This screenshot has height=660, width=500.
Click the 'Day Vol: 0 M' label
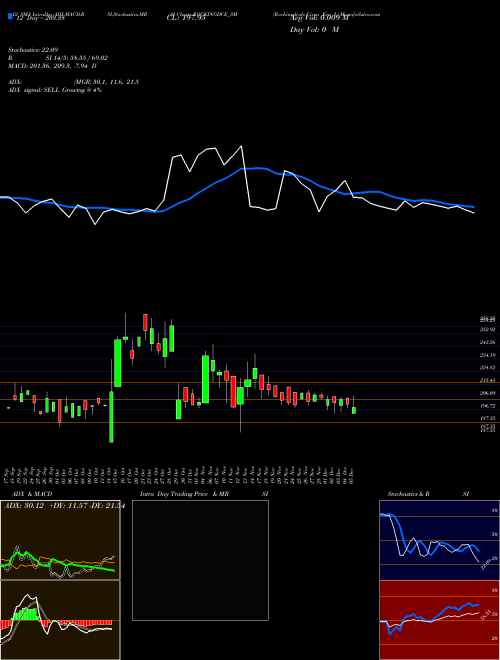tap(314, 30)
